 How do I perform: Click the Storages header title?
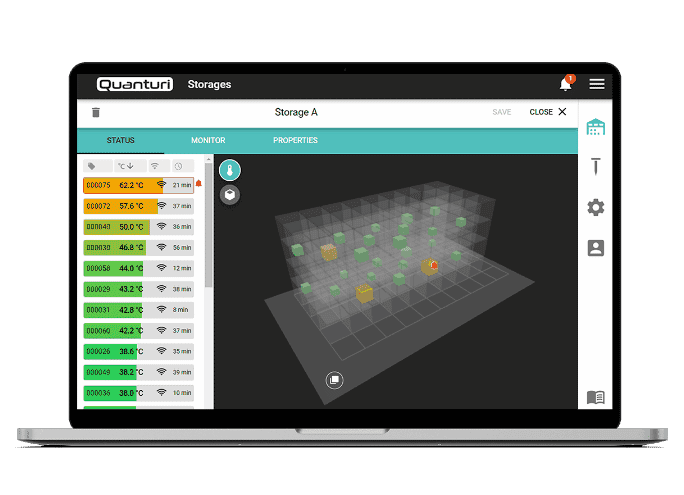click(x=209, y=84)
